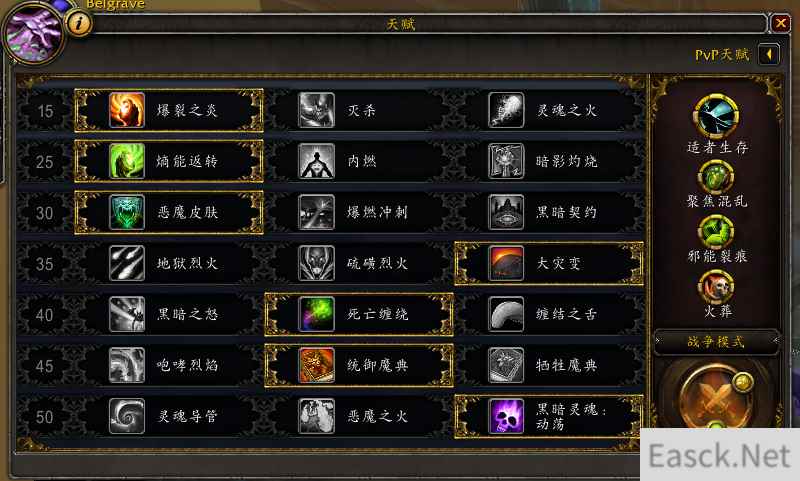Select the 死亡缠绕 talent icon
The height and width of the screenshot is (481, 800).
316,314
